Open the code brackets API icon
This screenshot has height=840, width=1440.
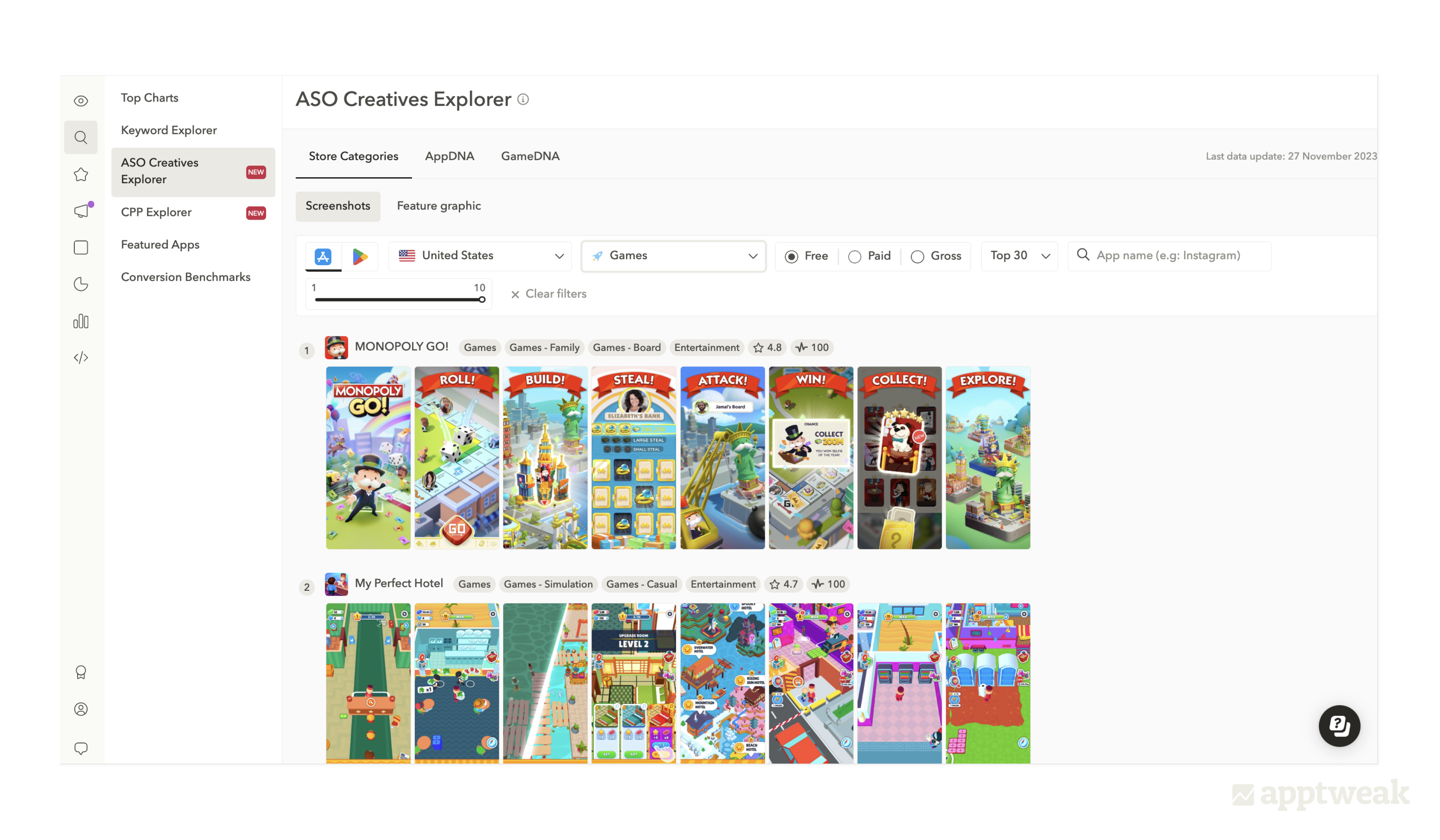(x=81, y=358)
